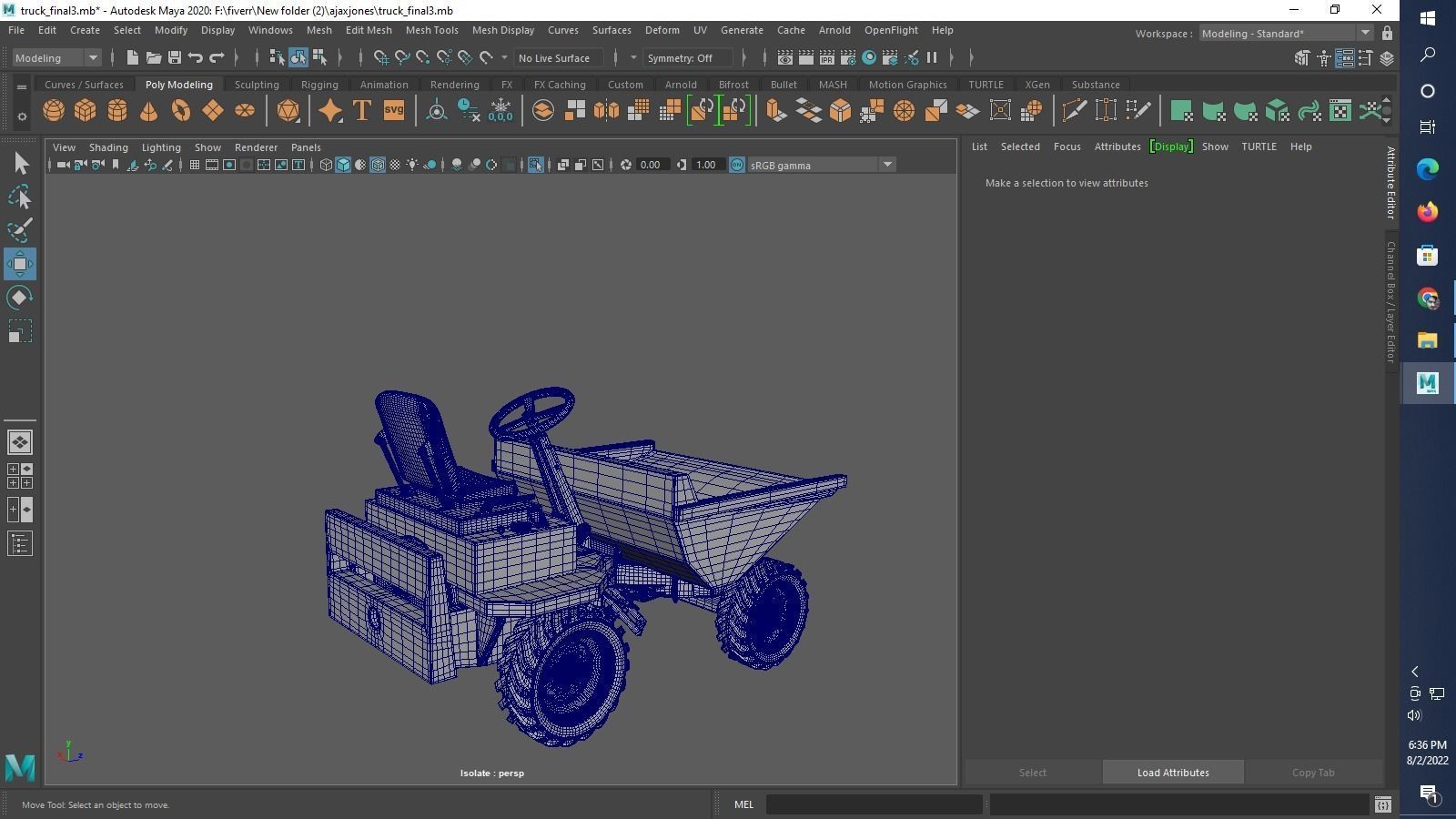Open the Attribute Editor Focus menu
Screen dimensions: 1456x819
click(x=1067, y=147)
